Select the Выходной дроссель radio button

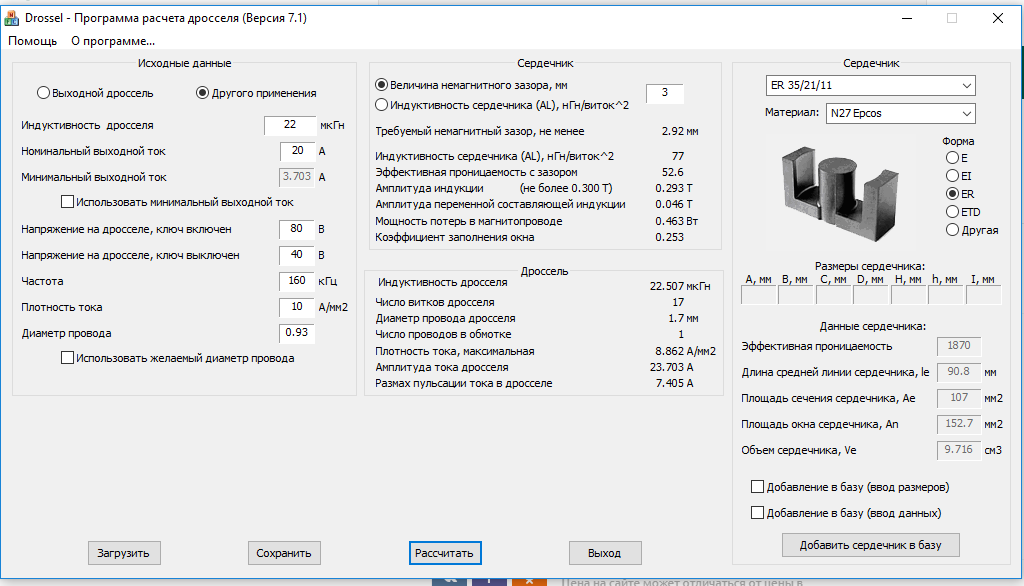[44, 93]
